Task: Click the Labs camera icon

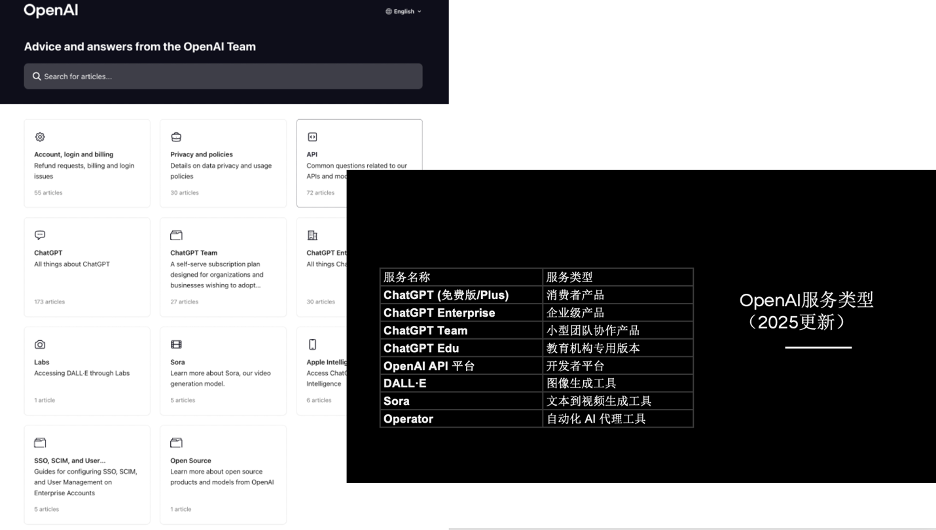Action: click(x=40, y=344)
